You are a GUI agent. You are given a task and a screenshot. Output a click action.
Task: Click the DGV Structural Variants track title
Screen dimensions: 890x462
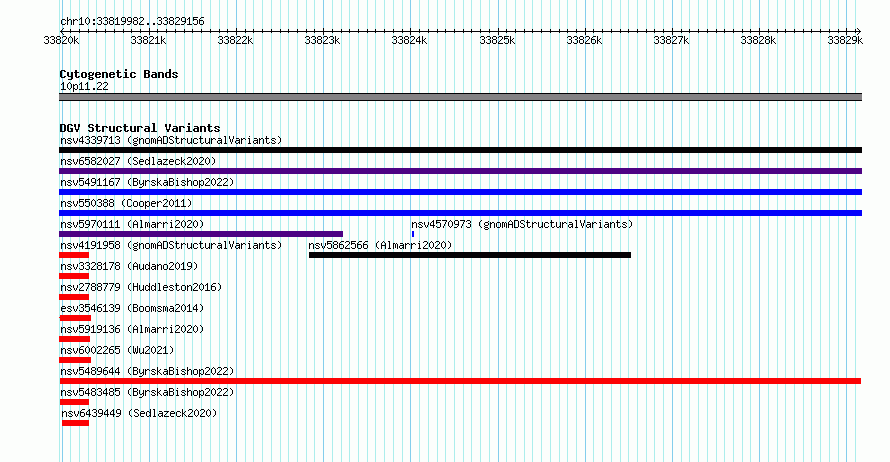point(140,128)
